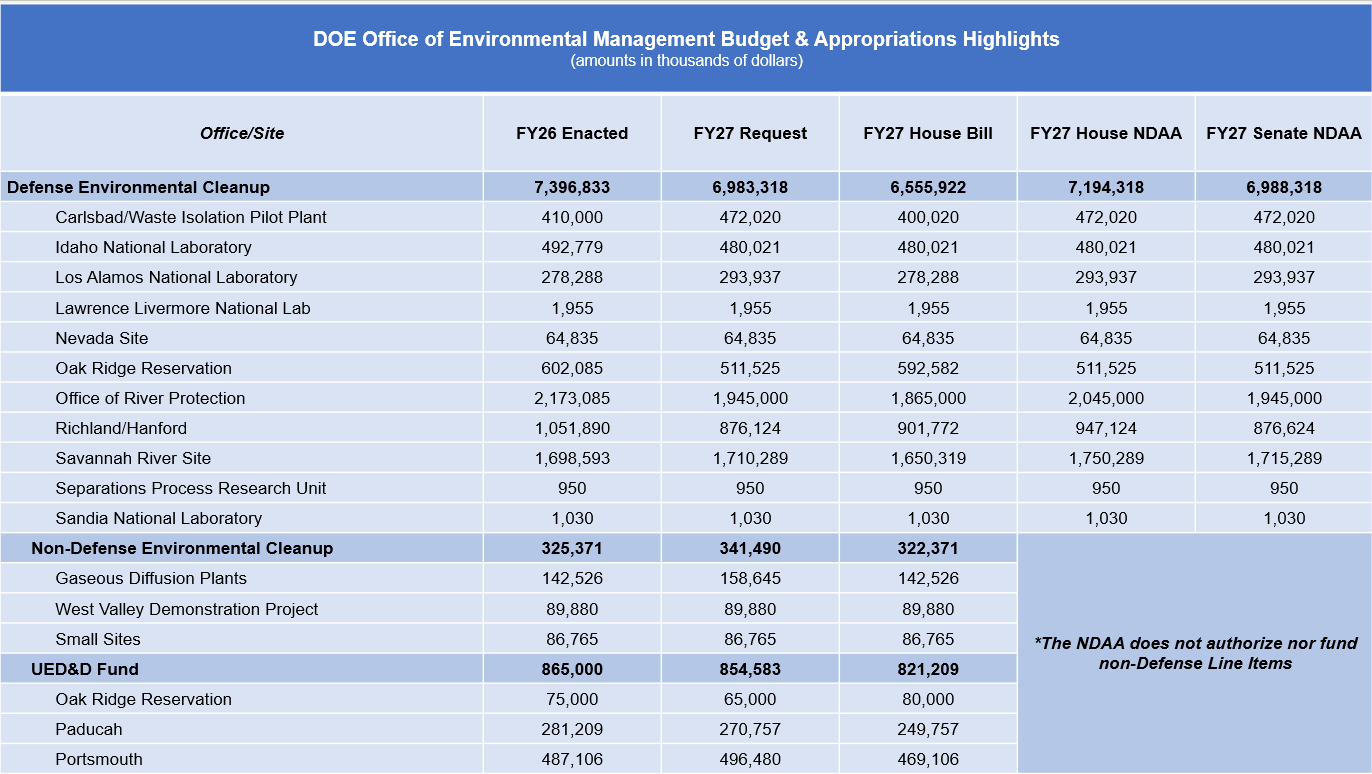Select River Protection House Bill value 1,865,000
Image resolution: width=1372 pixels, height=774 pixels.
pos(928,398)
